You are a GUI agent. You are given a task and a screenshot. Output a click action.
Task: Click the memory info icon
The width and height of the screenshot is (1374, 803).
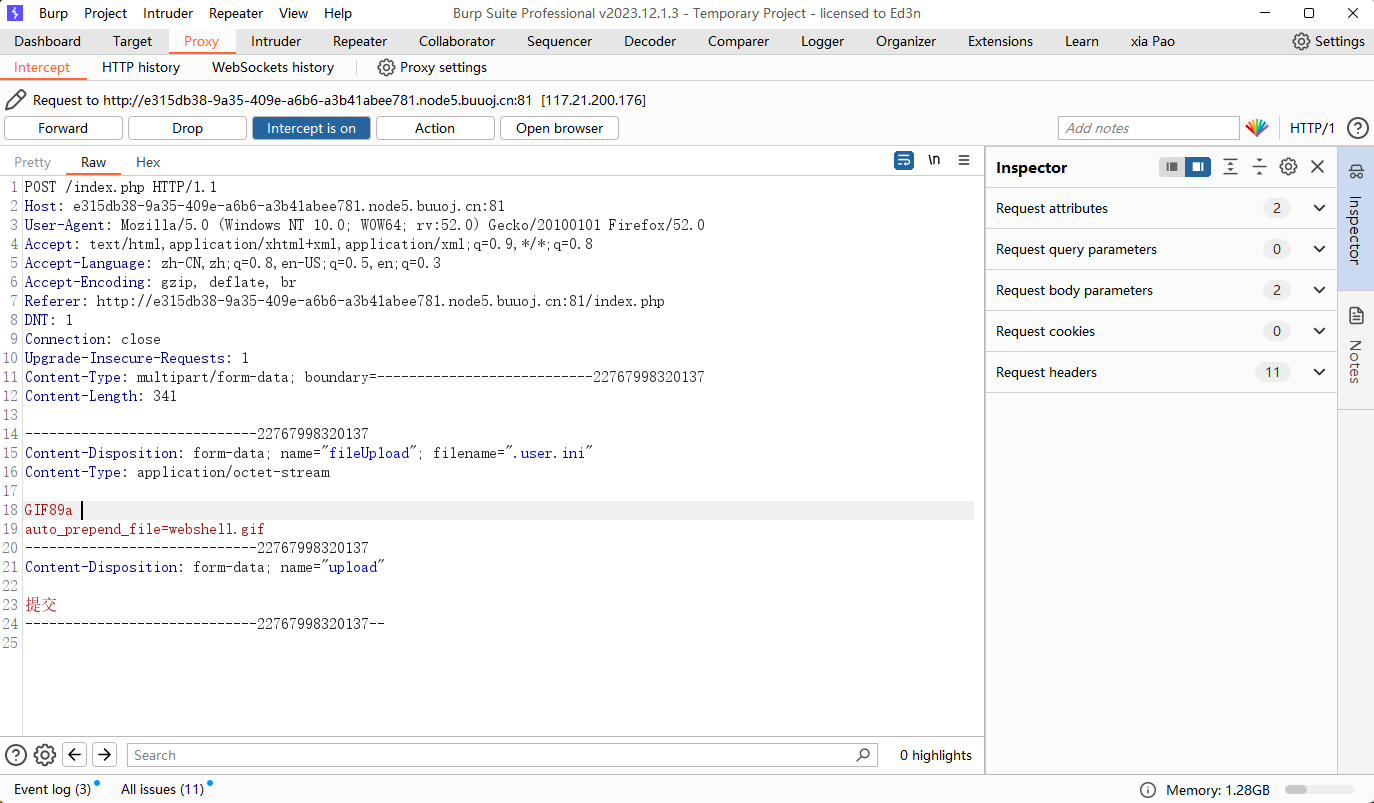click(x=1148, y=790)
